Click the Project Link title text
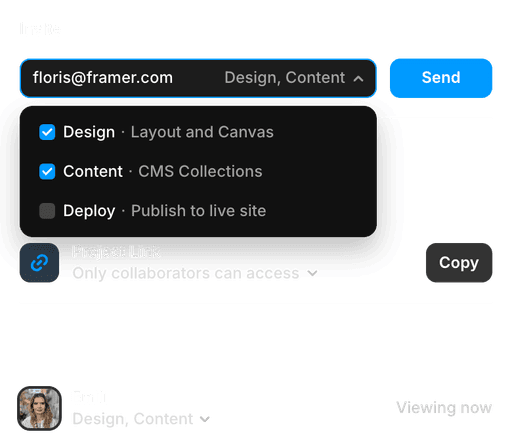512x448 pixels. point(116,252)
